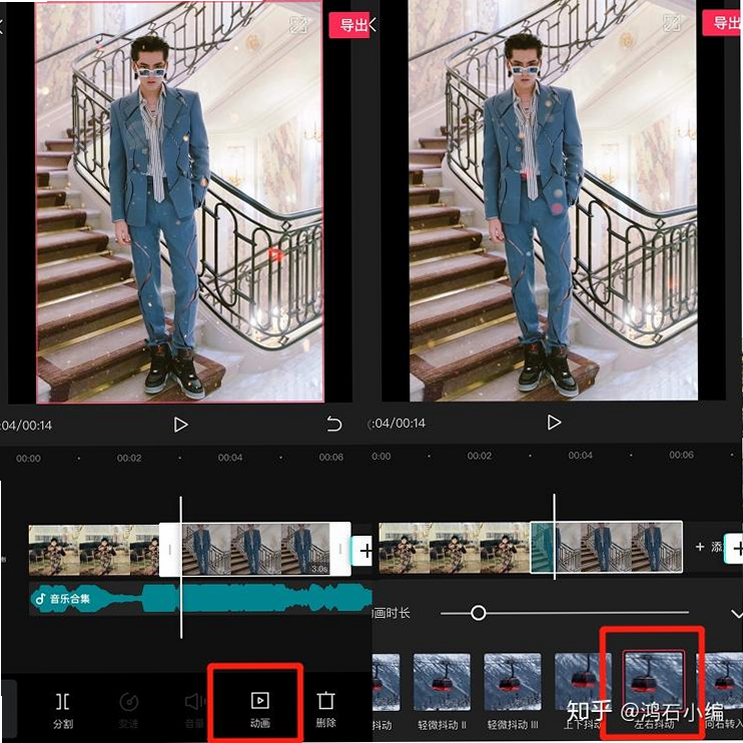Tap the undo arrow in left panel

334,424
